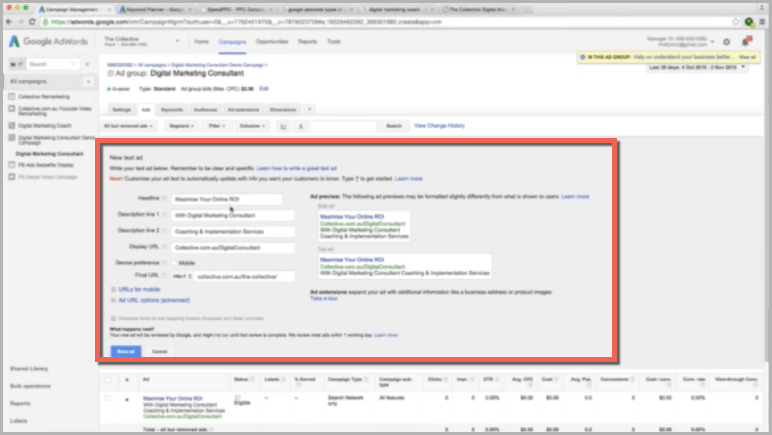Click the Headline help question mark

pyautogui.click(x=164, y=198)
